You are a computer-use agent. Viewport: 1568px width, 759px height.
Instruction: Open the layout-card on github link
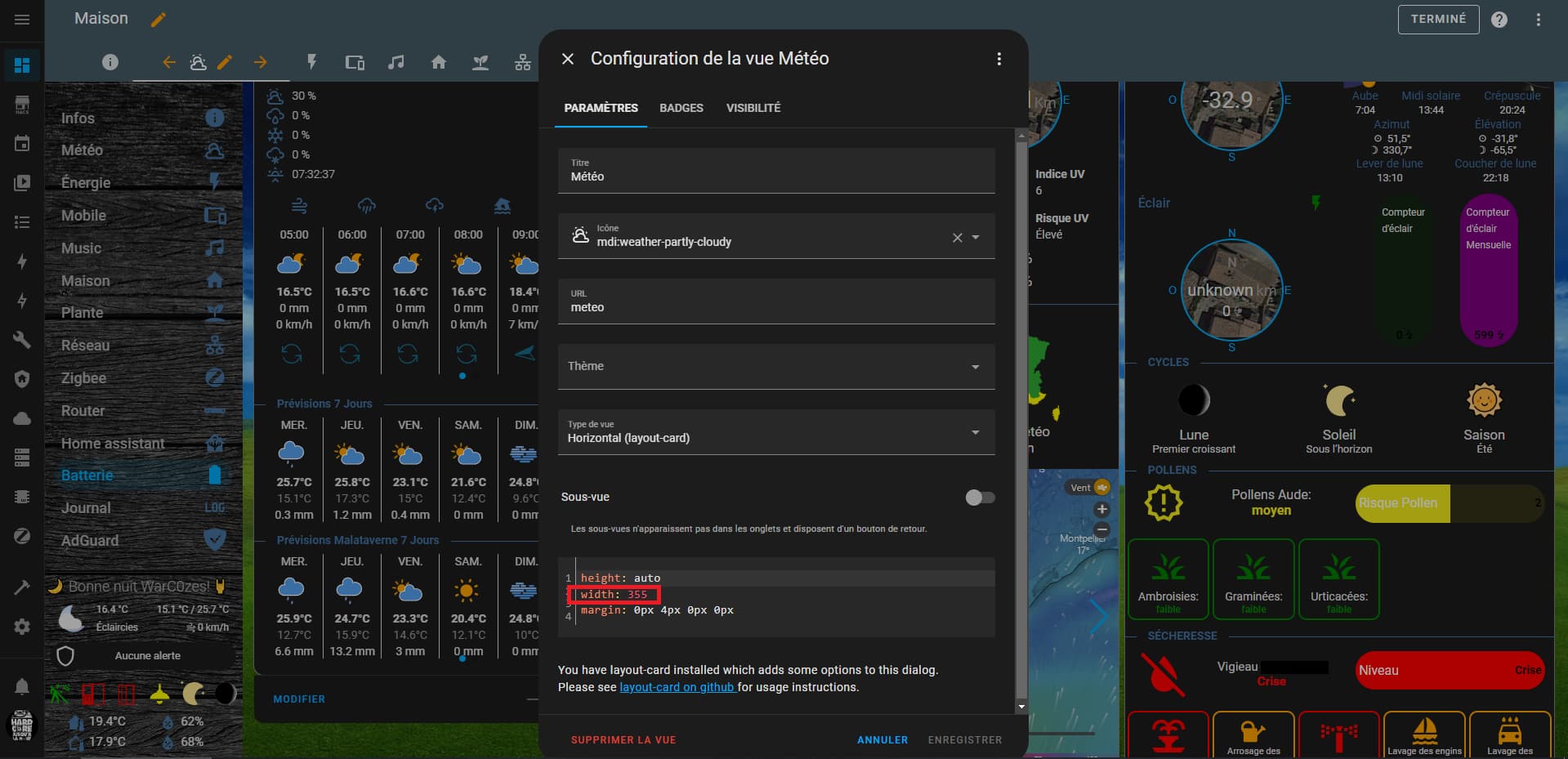(677, 687)
